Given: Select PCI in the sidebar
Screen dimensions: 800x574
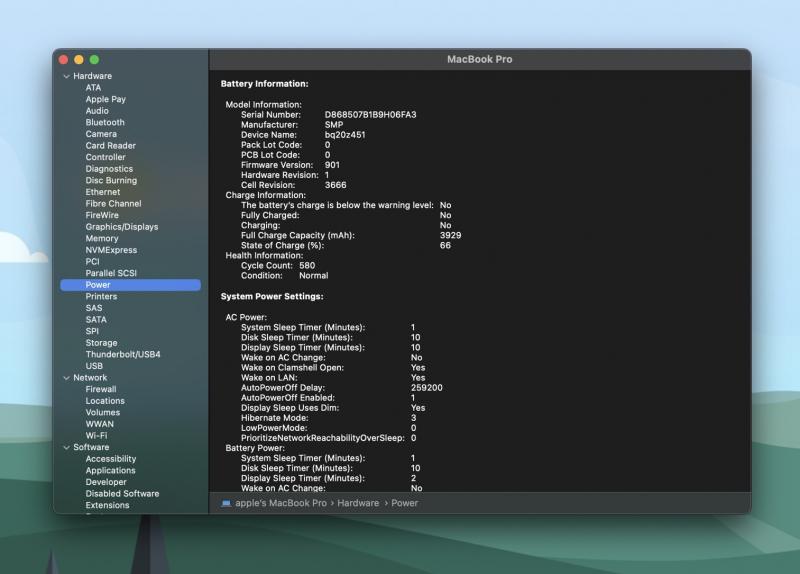Looking at the screenshot, I should tap(92, 262).
